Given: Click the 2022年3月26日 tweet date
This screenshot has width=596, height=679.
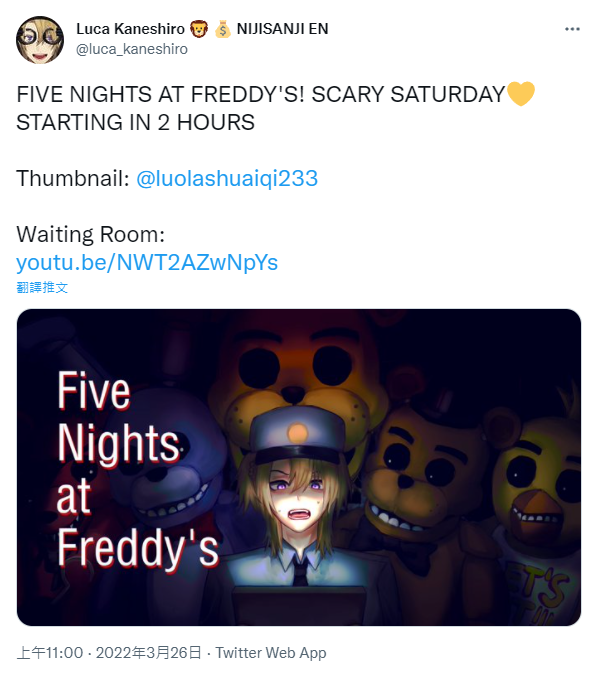Looking at the screenshot, I should 149,652.
